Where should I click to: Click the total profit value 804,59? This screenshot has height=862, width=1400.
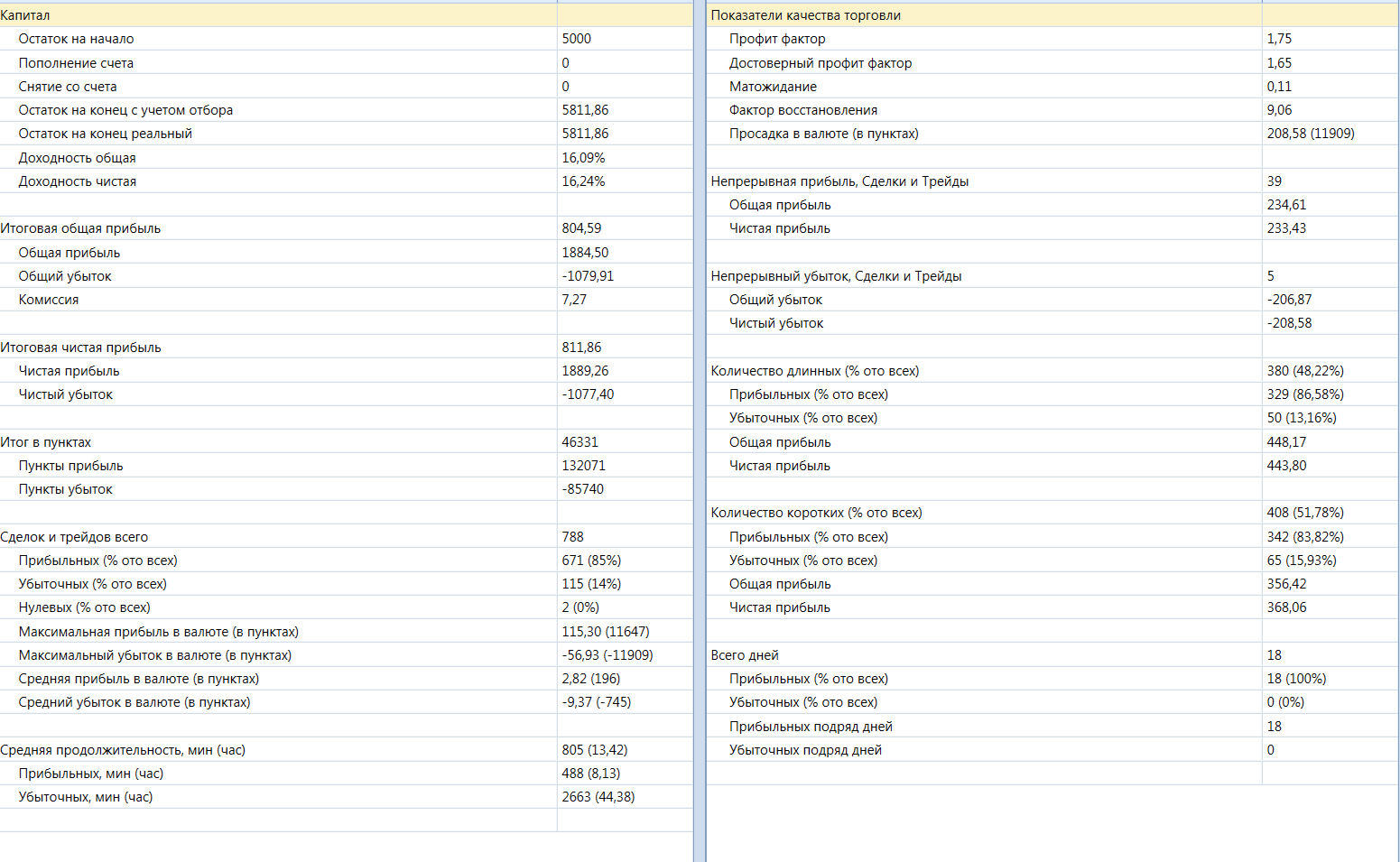581,228
